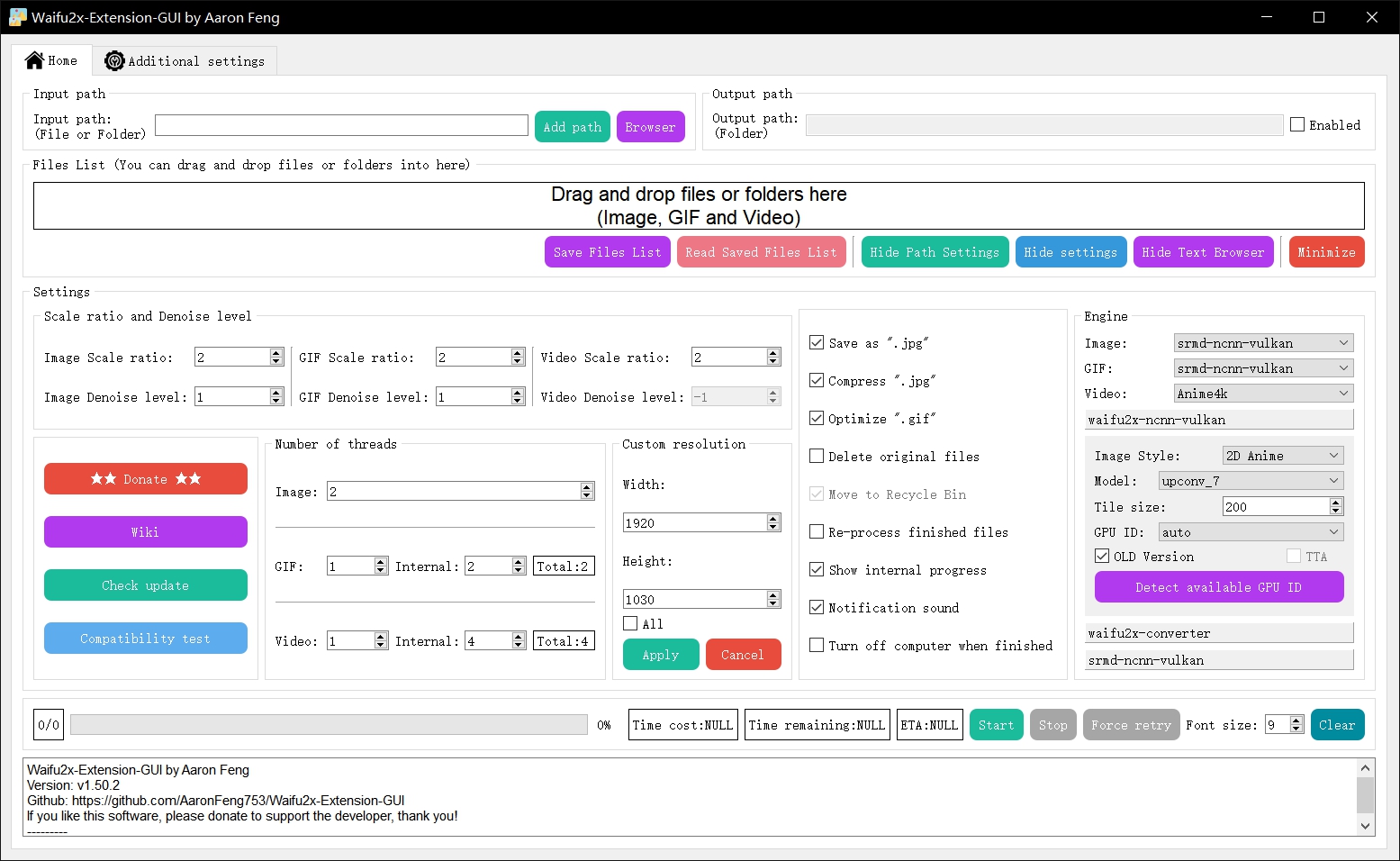The height and width of the screenshot is (861, 1400).
Task: Toggle Compress .jpg checkbox
Action: (817, 380)
